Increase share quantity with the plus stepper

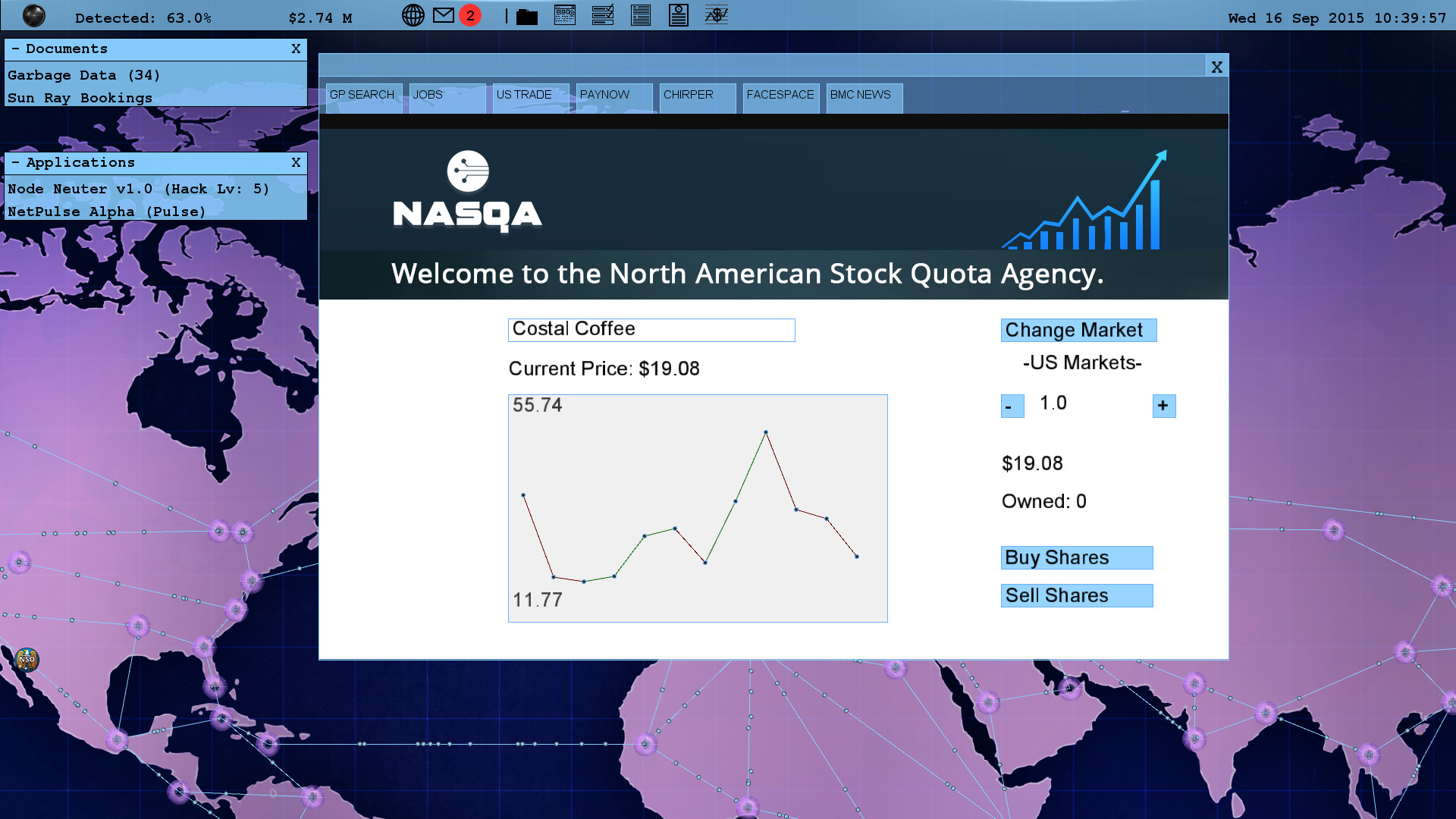[1163, 405]
